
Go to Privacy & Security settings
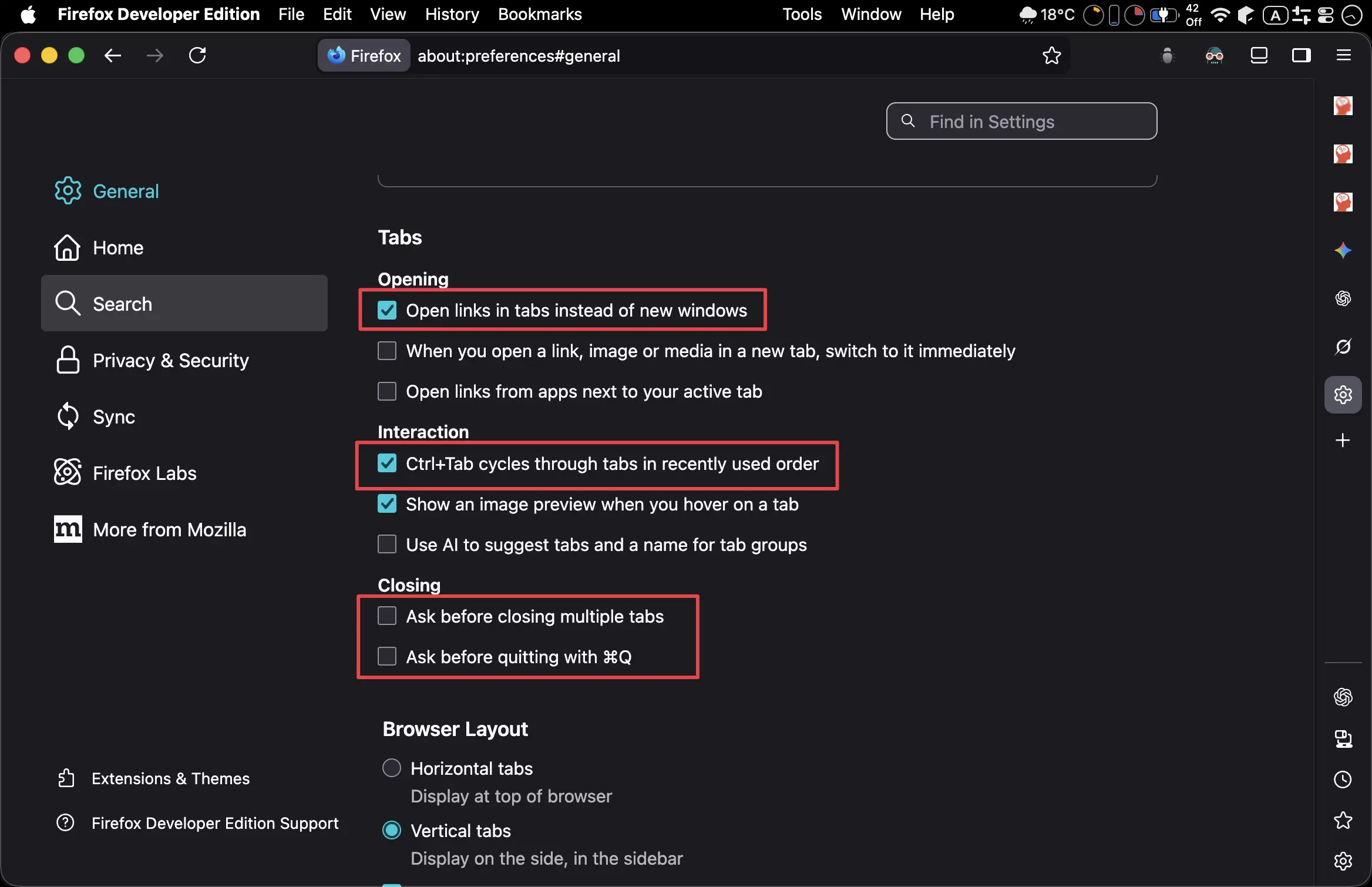coord(170,360)
